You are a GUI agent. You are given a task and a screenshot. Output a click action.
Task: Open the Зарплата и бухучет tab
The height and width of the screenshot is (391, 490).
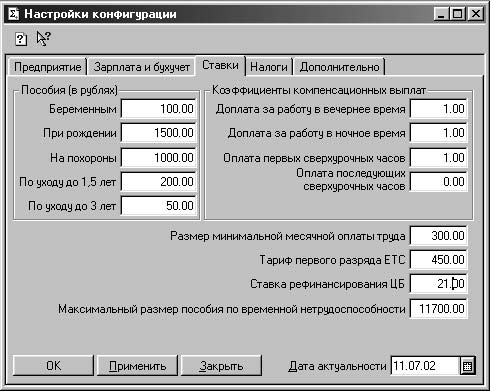(x=141, y=67)
